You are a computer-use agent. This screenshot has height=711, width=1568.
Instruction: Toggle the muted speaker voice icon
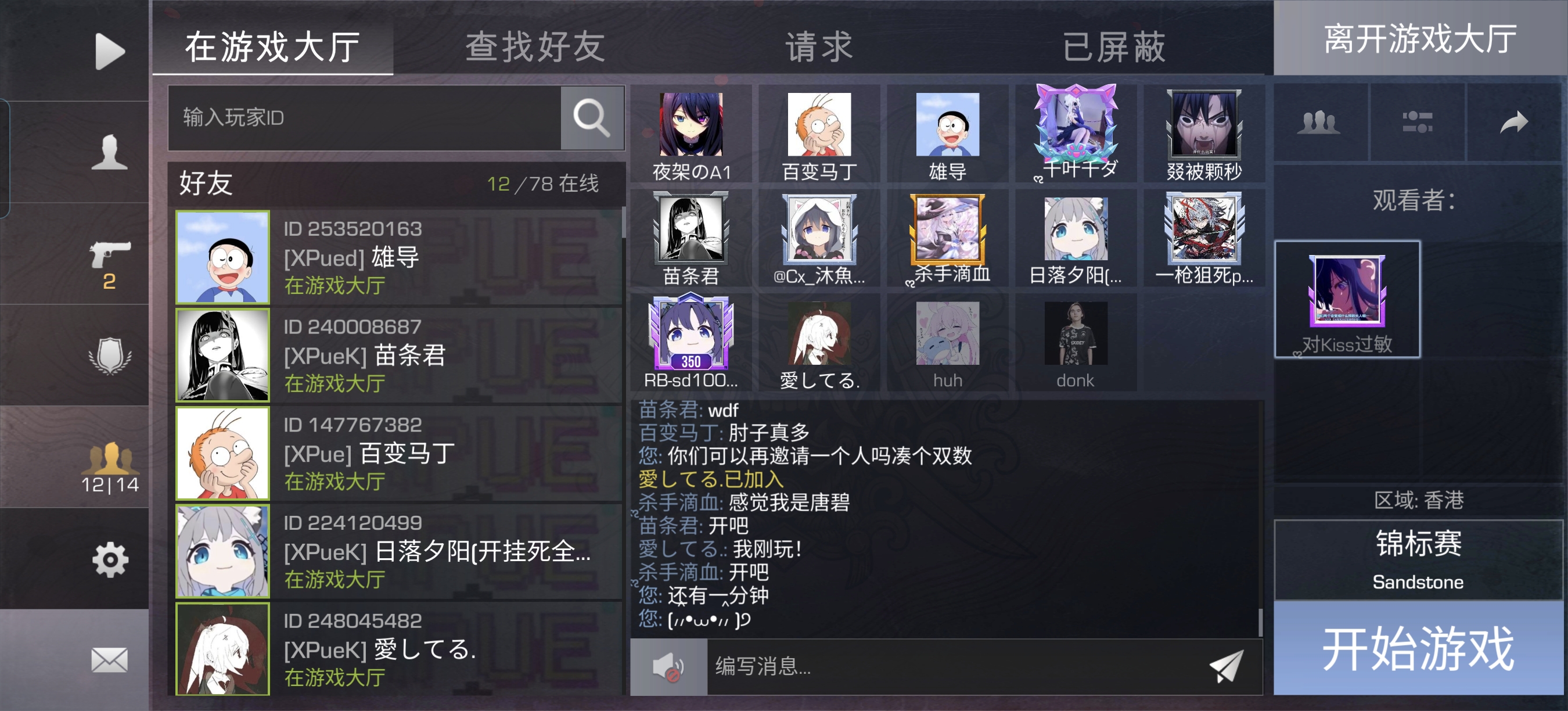pos(668,667)
